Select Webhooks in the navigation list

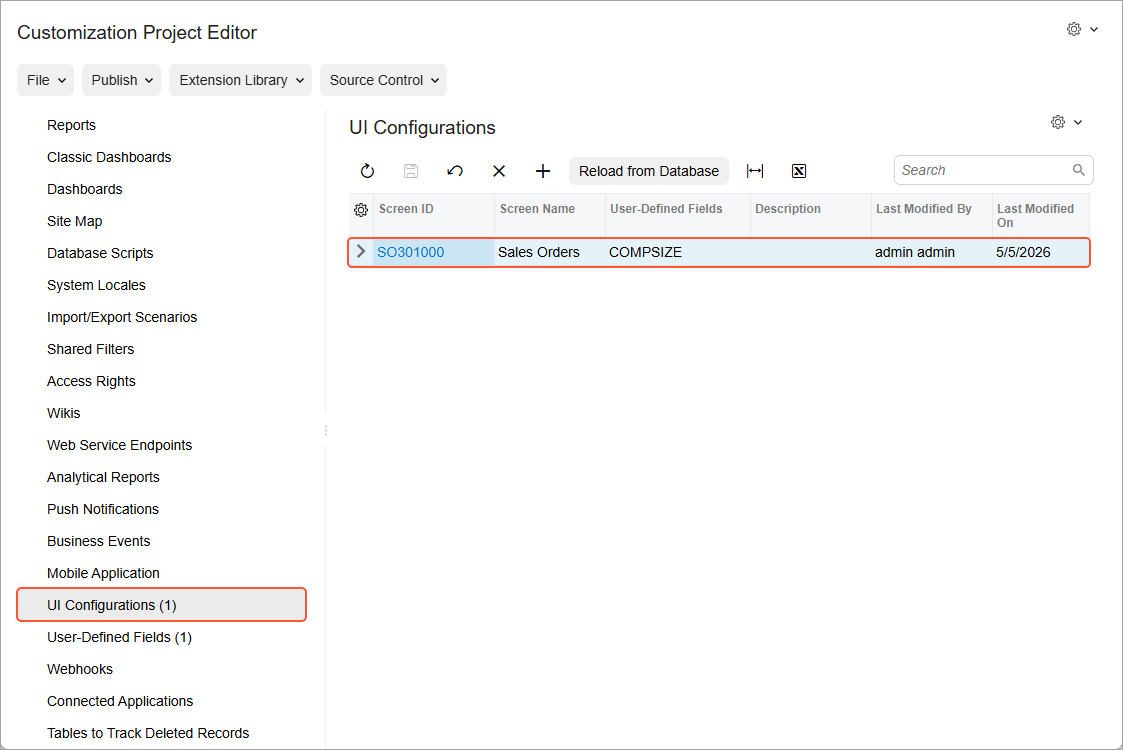[x=80, y=670]
